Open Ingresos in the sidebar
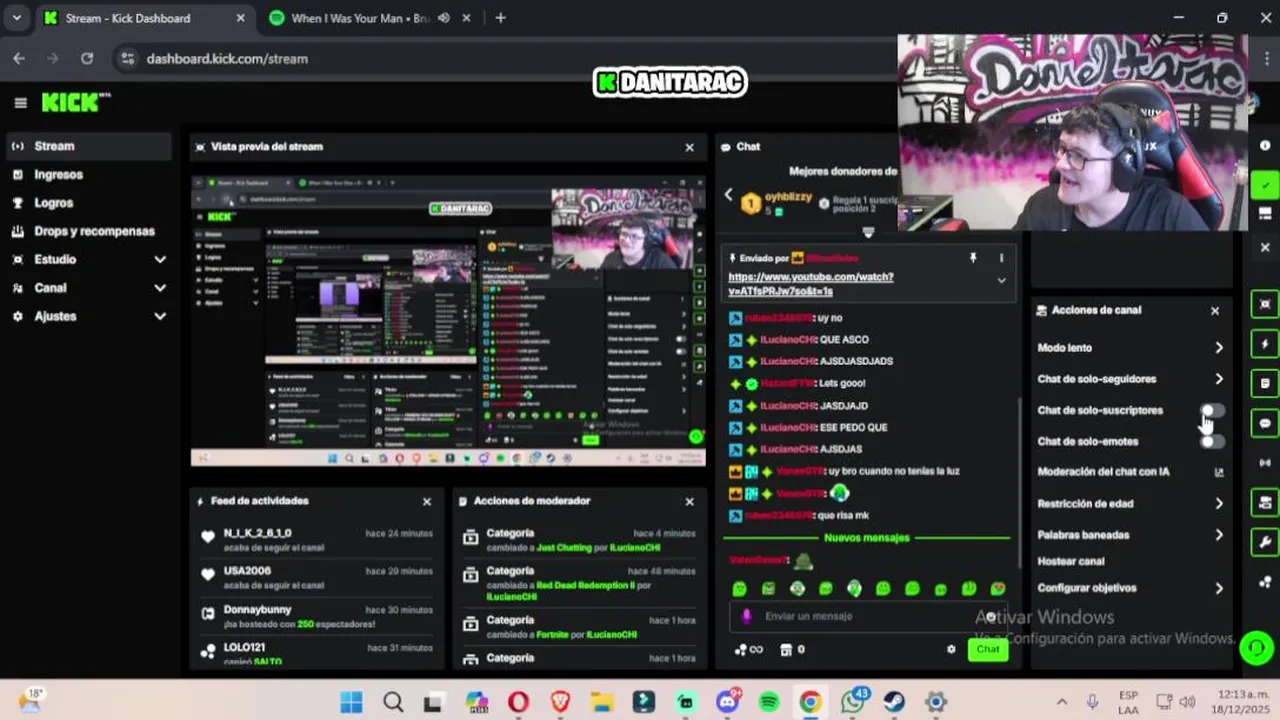The width and height of the screenshot is (1280, 720). (87, 174)
